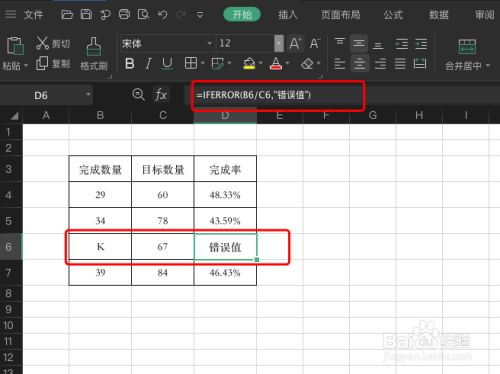Toggle underline formatting
This screenshot has height=374, width=500.
tap(167, 63)
